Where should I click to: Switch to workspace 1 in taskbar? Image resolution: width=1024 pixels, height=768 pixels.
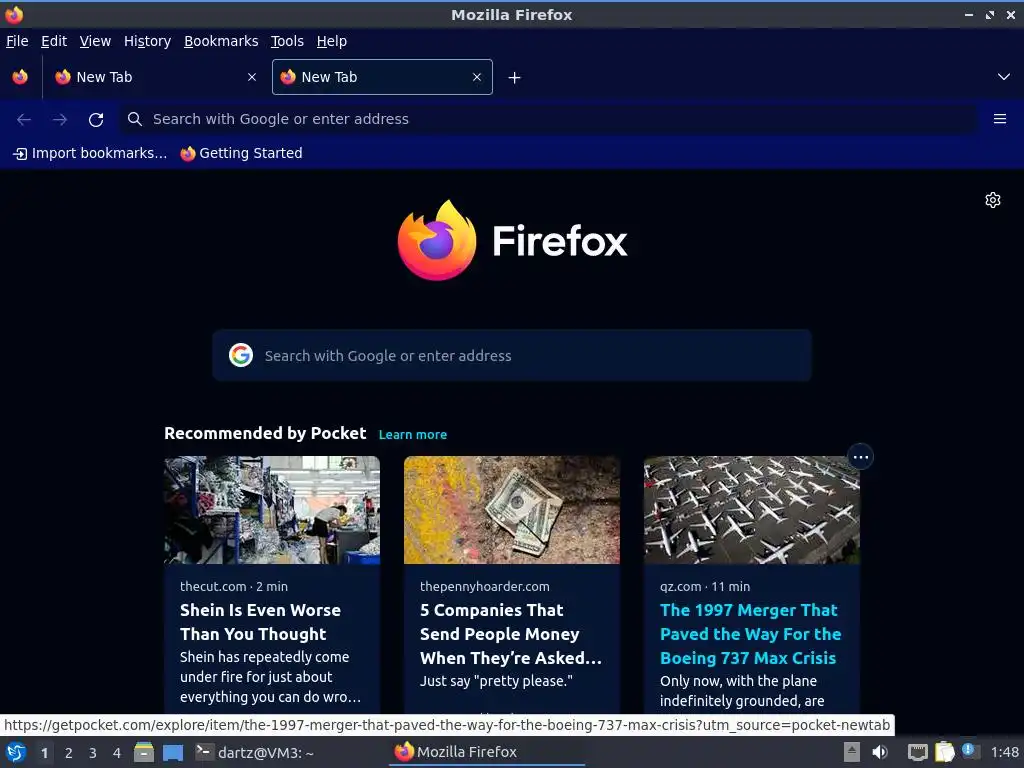tap(44, 753)
